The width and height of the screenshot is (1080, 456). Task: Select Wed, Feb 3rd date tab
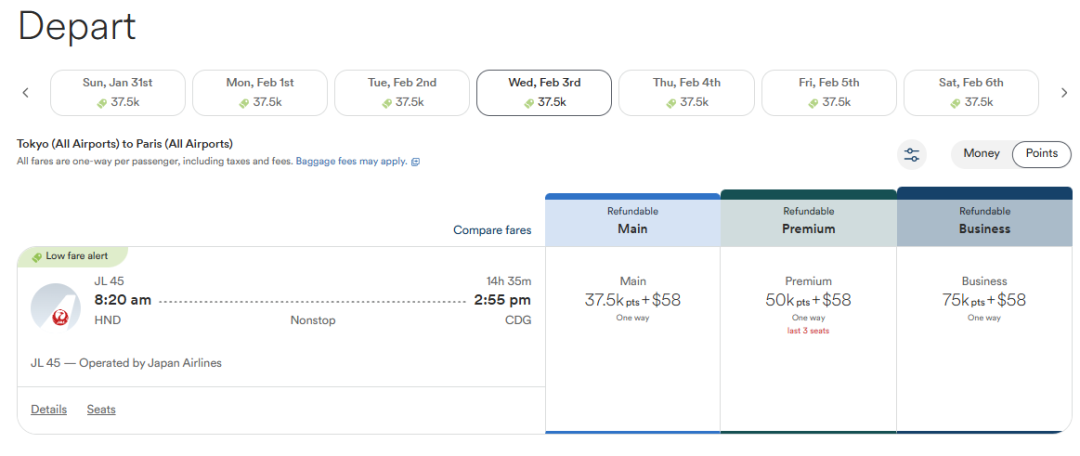click(x=544, y=92)
